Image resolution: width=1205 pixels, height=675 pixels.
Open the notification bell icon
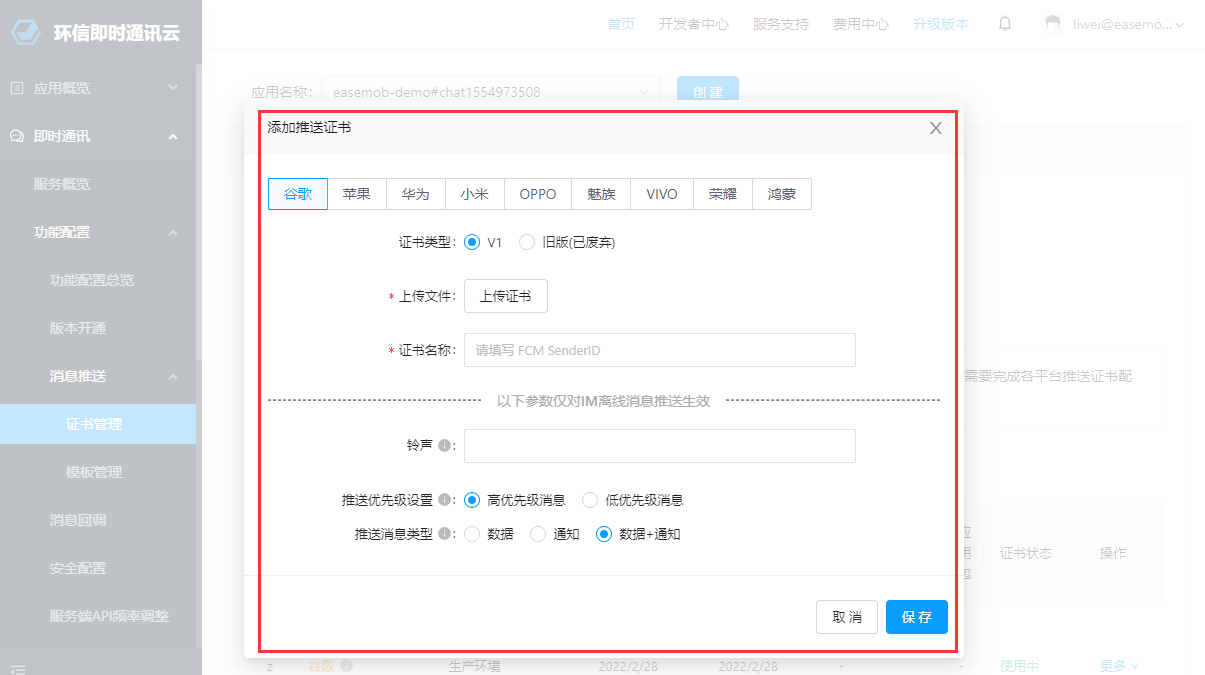[x=1005, y=24]
